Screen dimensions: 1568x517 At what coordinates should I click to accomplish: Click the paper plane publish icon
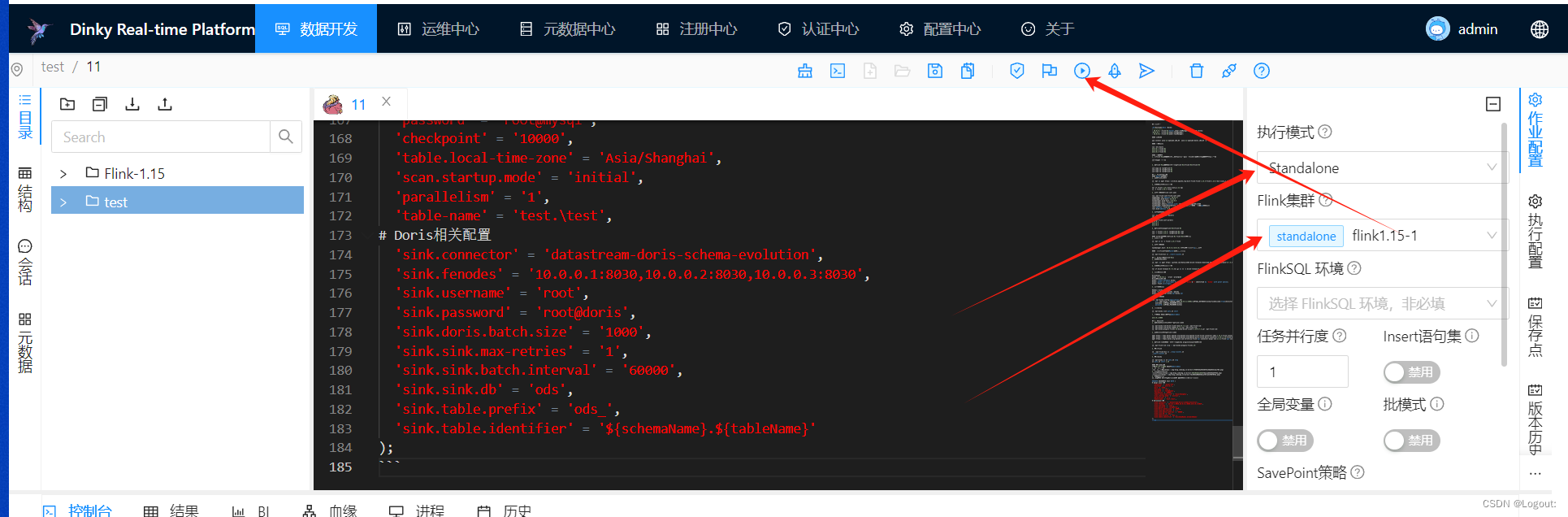click(1147, 71)
